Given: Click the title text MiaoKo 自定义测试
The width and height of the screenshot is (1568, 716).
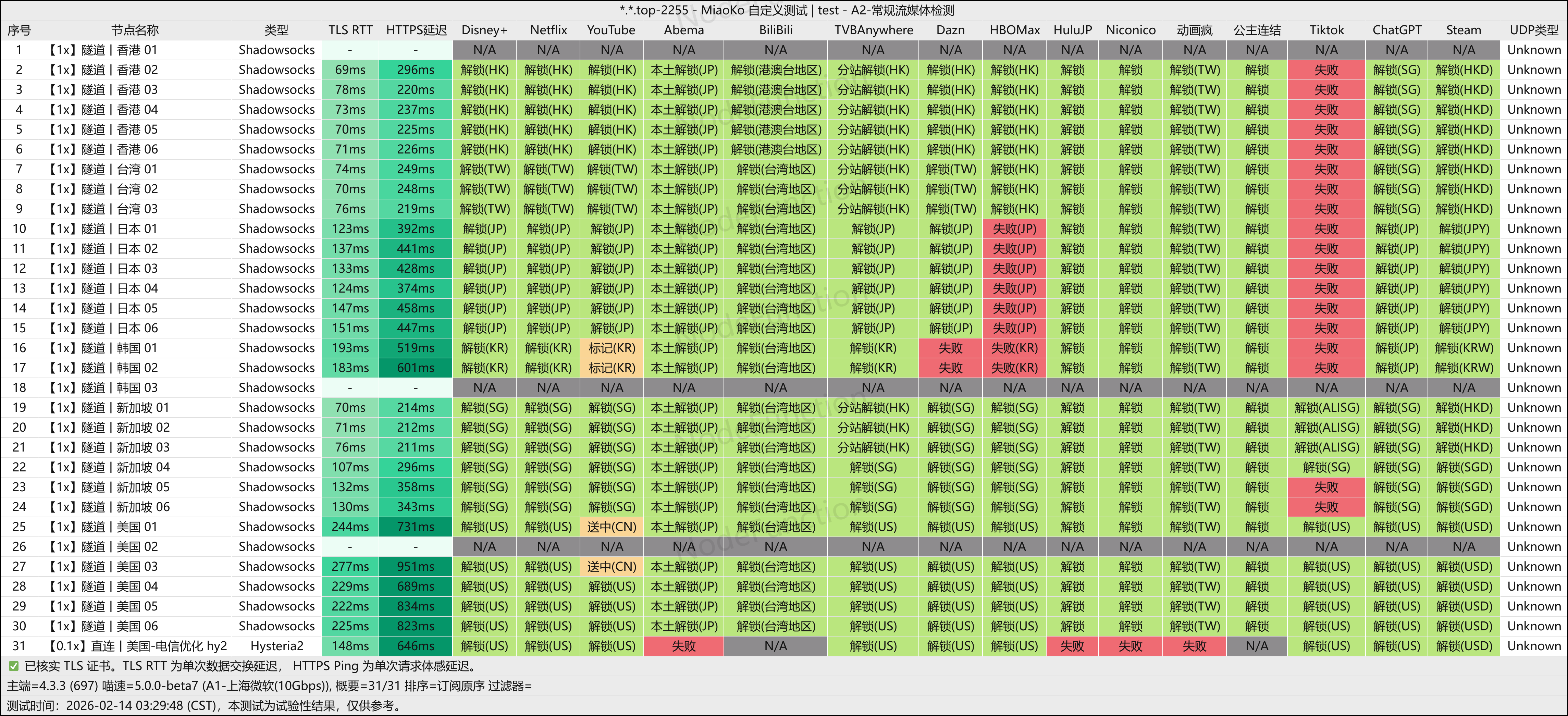Looking at the screenshot, I should click(754, 10).
